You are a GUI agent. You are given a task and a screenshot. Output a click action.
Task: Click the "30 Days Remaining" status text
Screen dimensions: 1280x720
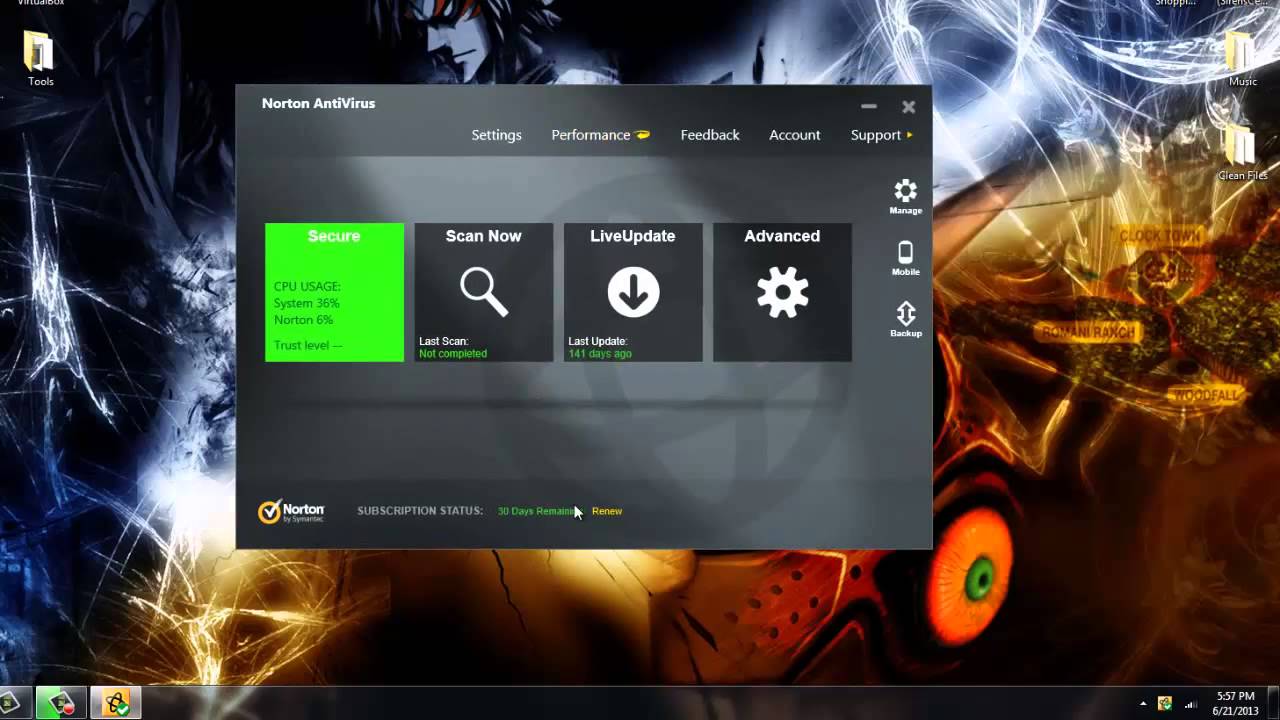click(538, 511)
